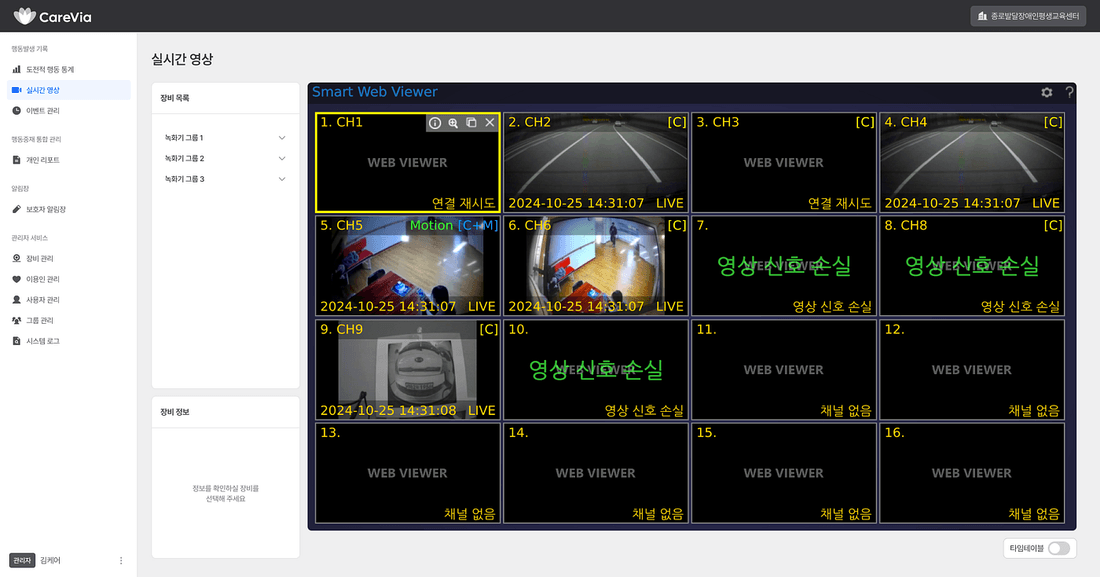1100x577 pixels.
Task: Close CH1 channel with X icon
Action: click(x=490, y=123)
